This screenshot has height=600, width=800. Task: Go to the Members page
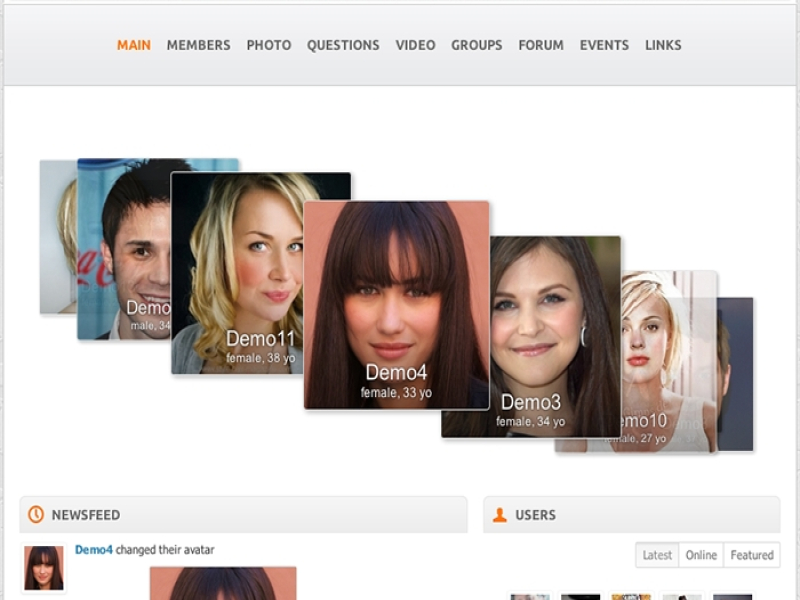click(x=198, y=45)
